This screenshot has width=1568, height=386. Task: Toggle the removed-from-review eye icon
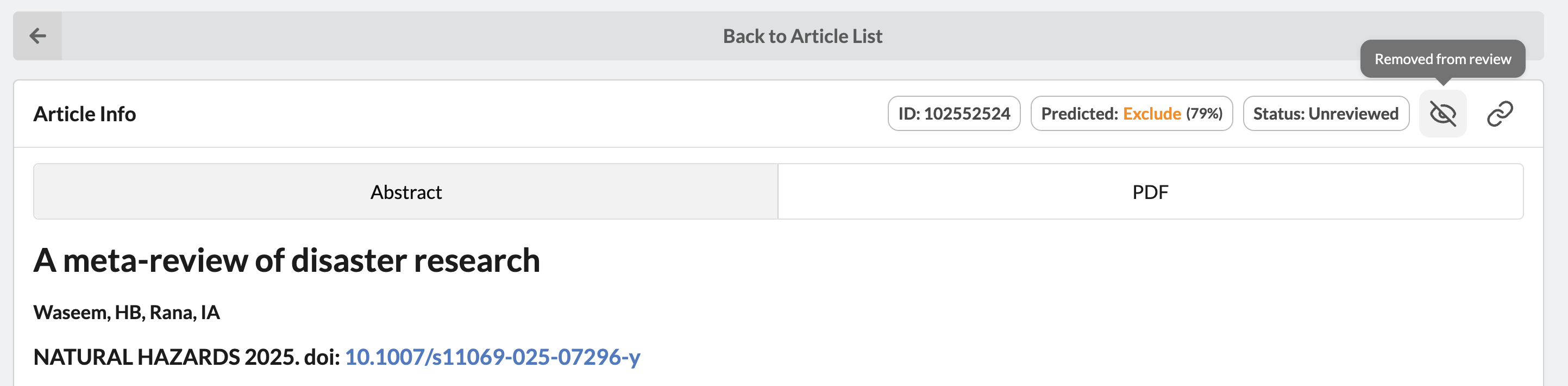point(1442,114)
